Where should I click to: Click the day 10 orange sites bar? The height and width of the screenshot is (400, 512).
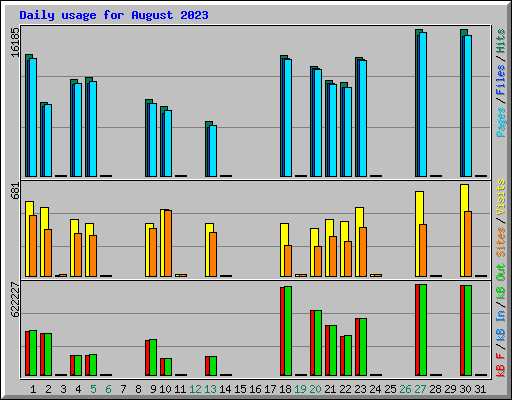(168, 243)
